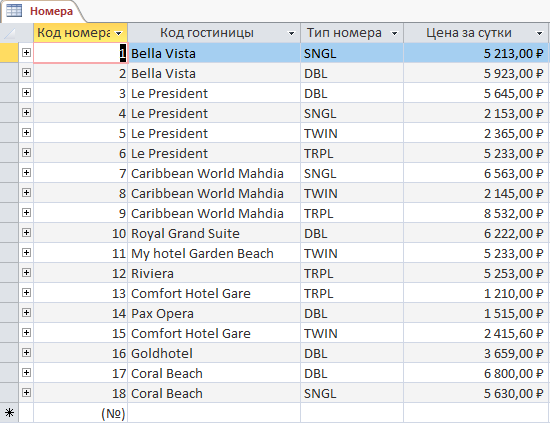Screen dimensions: 550x423
Task: Open Код номера column filter dropdown
Action: (x=119, y=33)
